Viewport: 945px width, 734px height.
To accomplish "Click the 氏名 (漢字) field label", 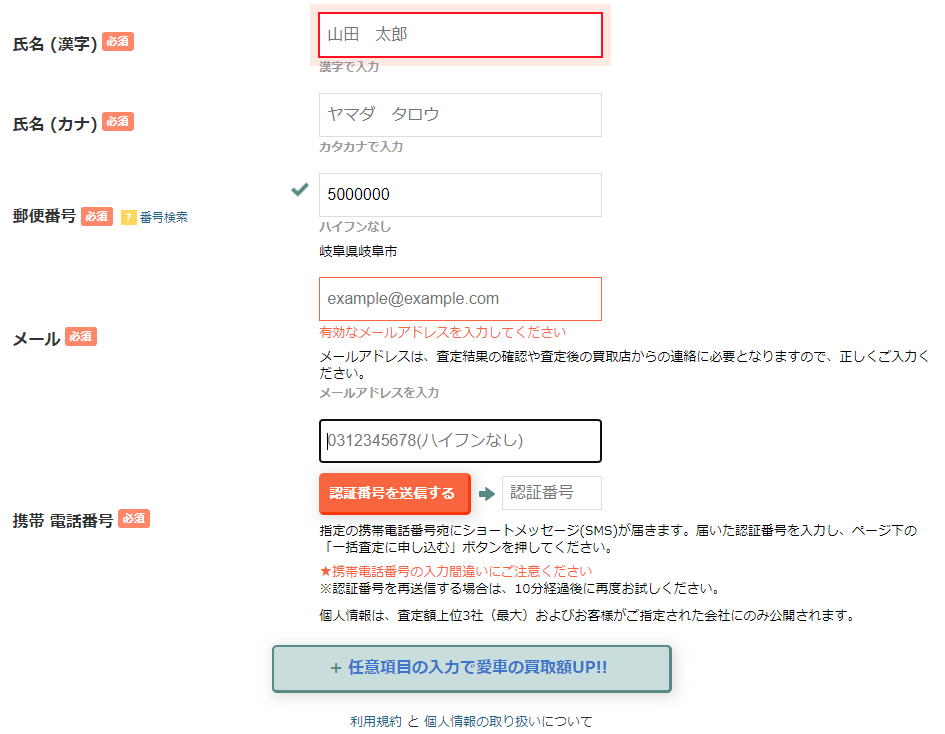I will (x=55, y=43).
